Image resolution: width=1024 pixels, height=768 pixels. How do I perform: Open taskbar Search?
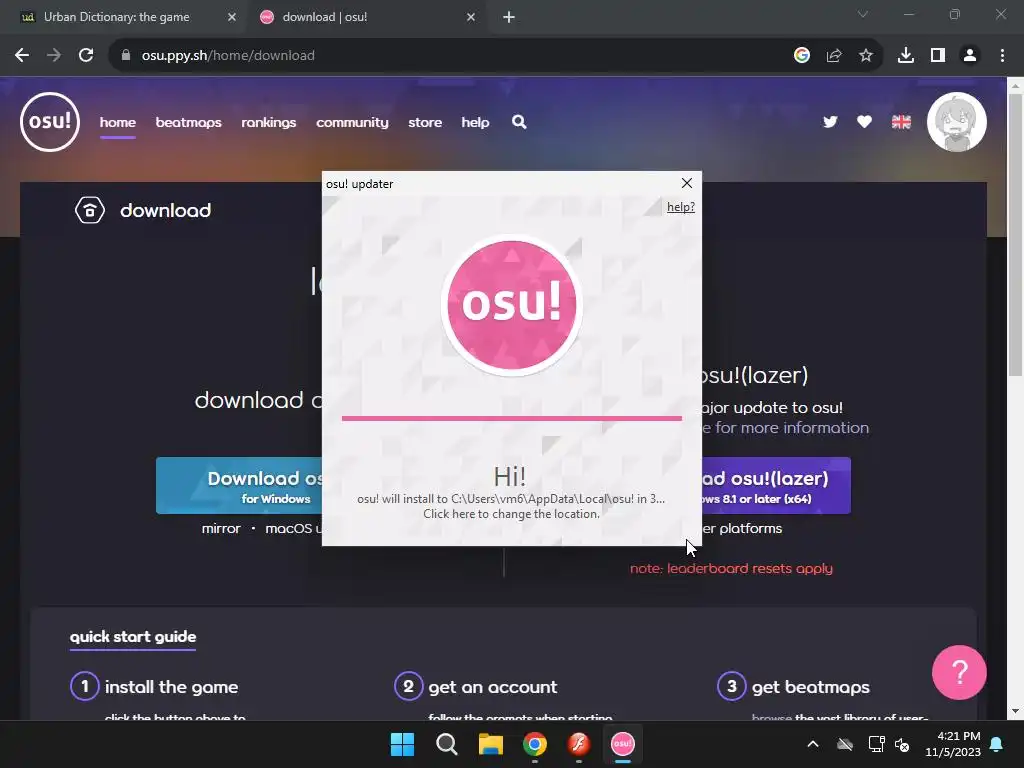point(447,744)
